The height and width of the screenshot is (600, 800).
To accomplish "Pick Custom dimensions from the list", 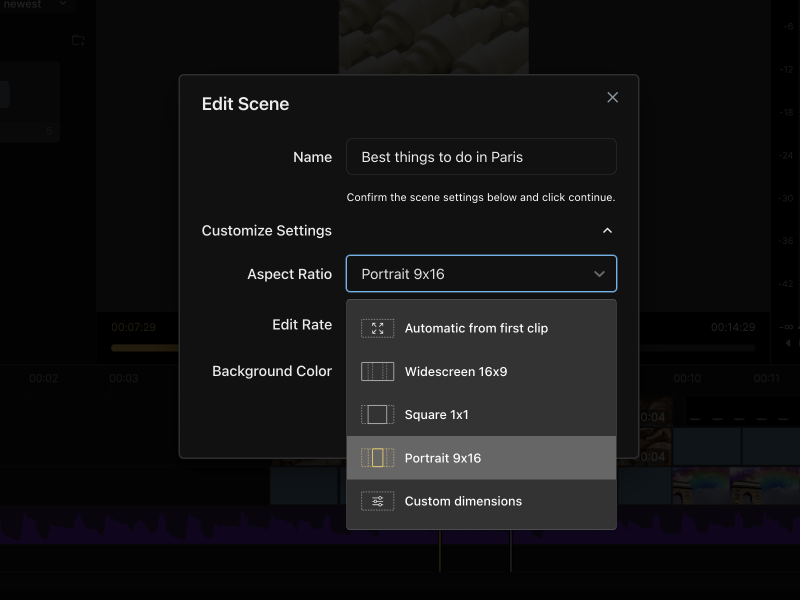I will (x=463, y=501).
